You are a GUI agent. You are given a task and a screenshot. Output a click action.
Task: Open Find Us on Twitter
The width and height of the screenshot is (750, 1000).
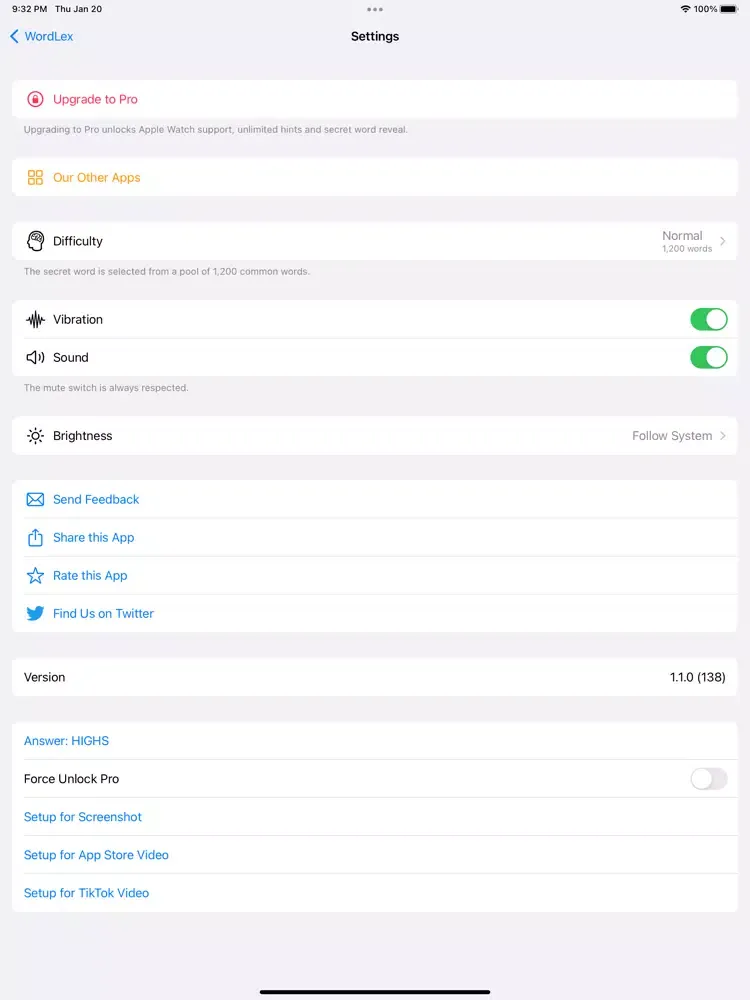coord(375,614)
